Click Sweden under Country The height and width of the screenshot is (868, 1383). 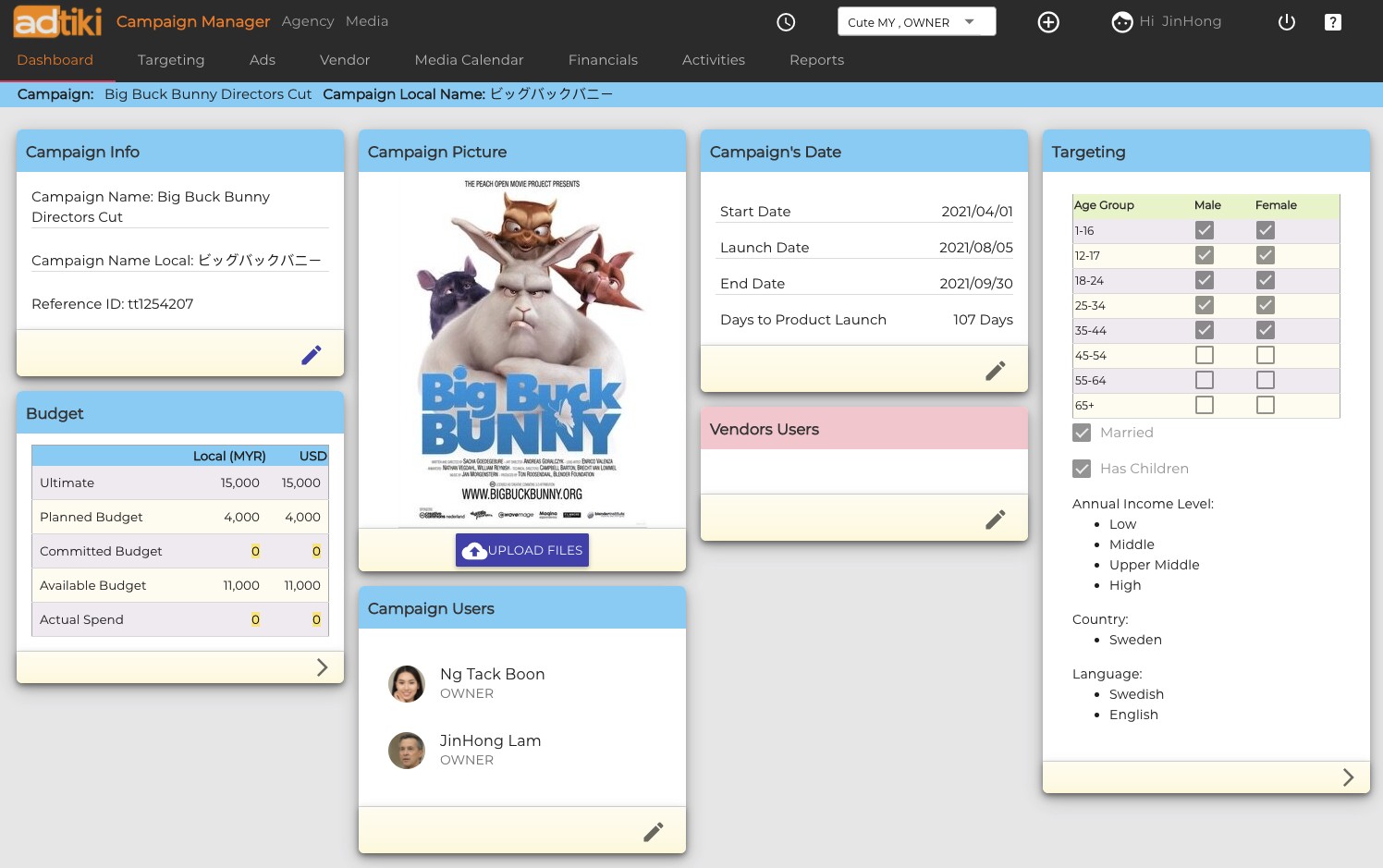[x=1135, y=640]
